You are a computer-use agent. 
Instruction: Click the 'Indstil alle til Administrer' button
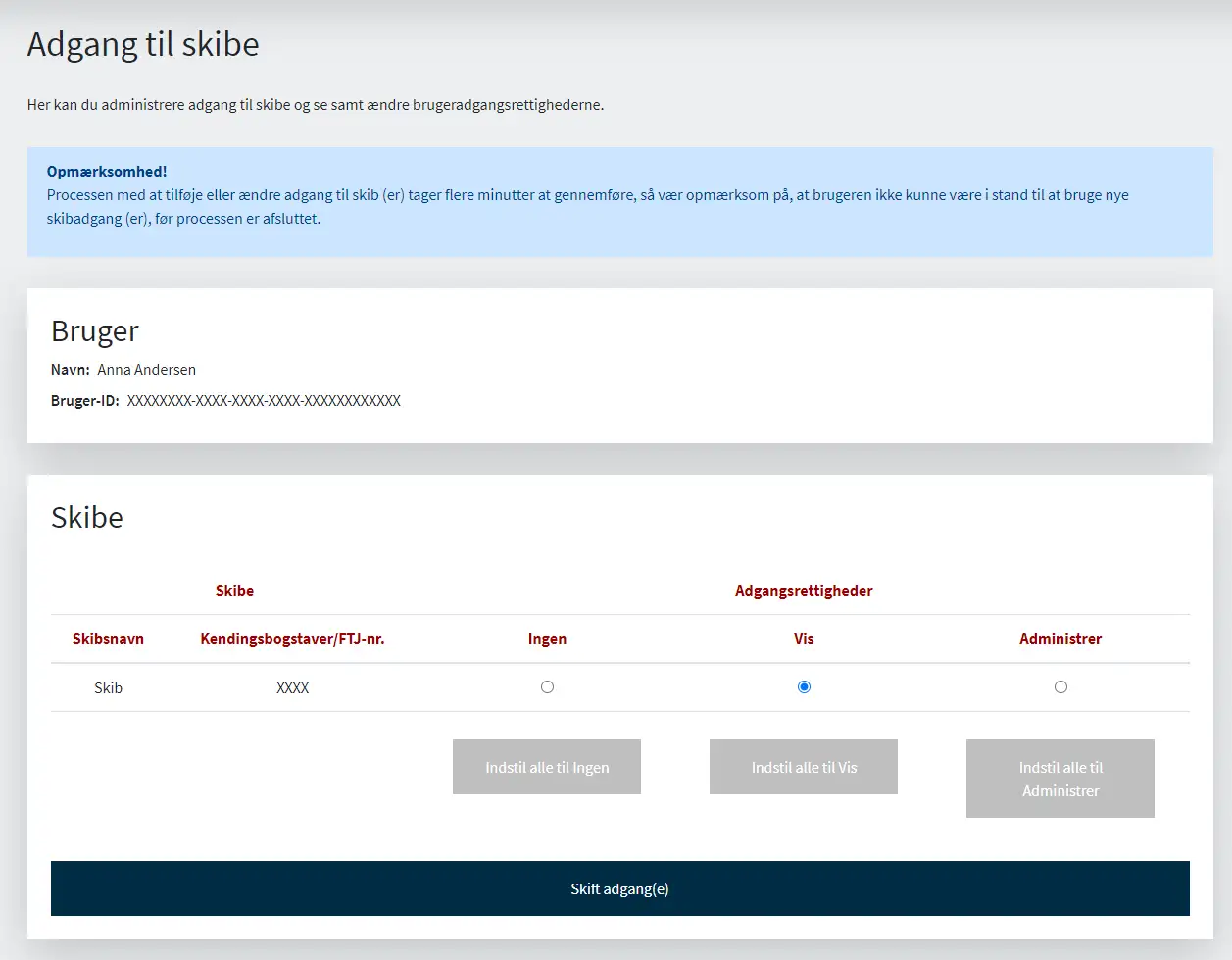pos(1060,779)
